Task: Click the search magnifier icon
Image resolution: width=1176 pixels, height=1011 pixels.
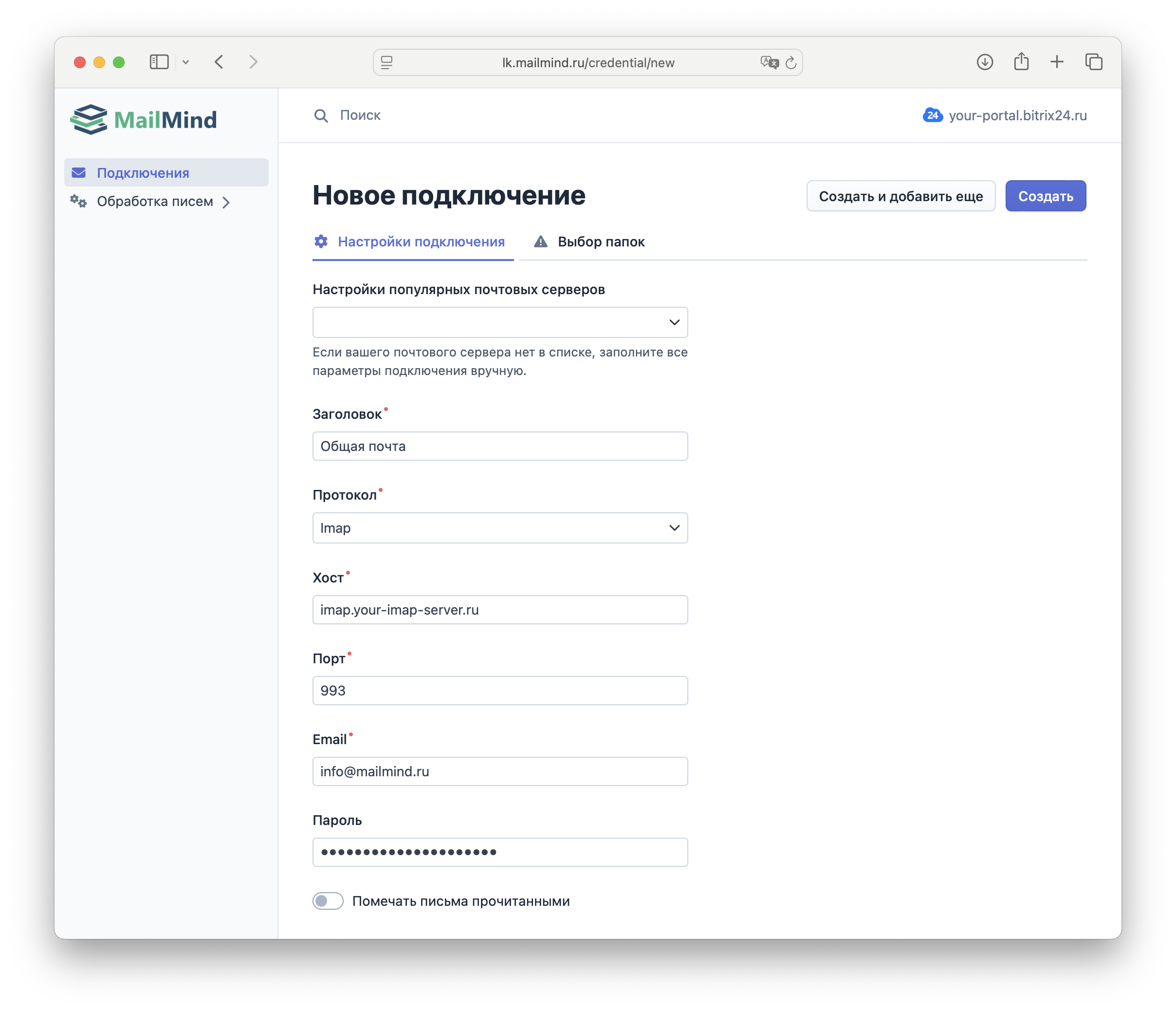Action: (321, 116)
